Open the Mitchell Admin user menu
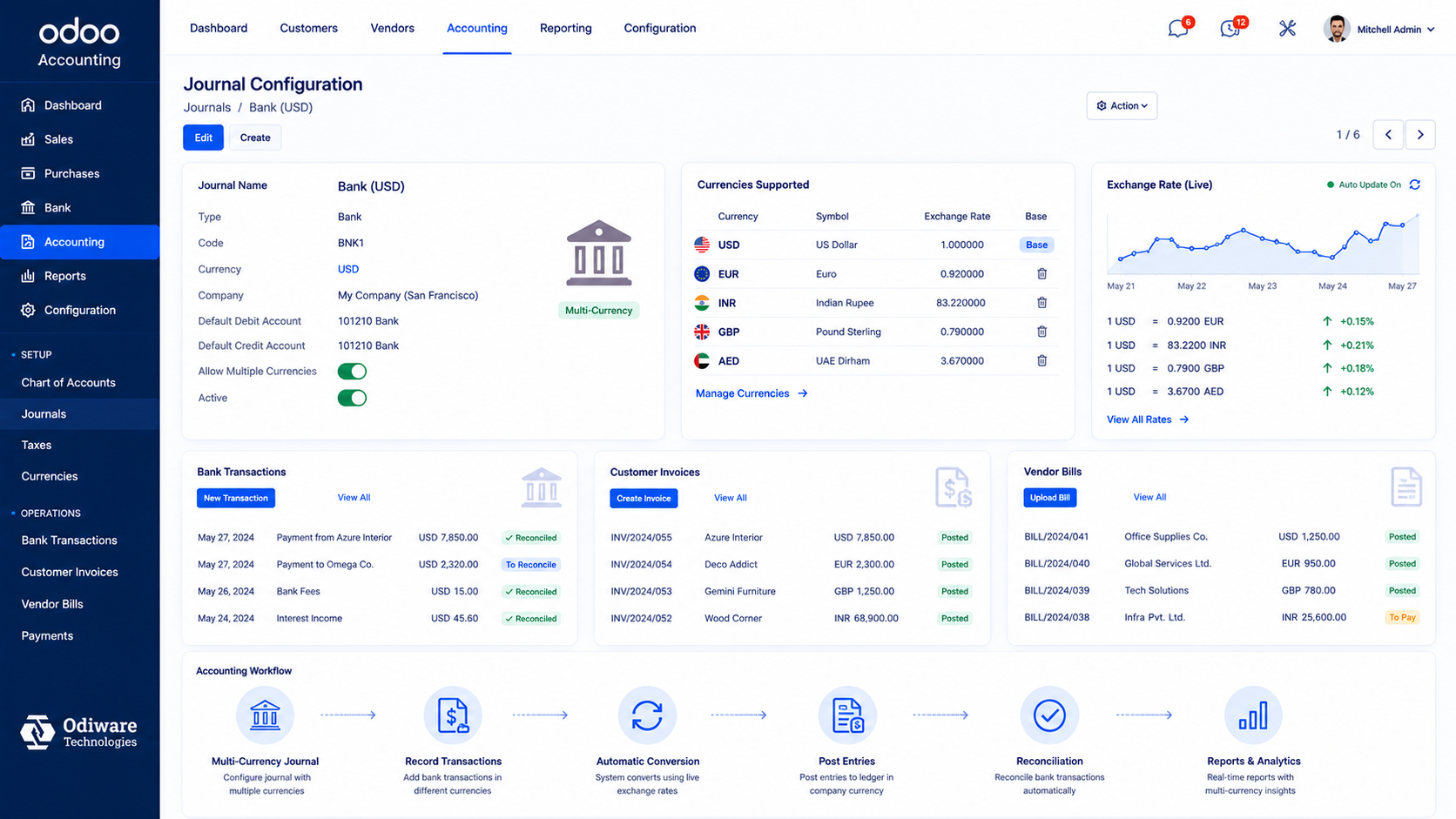The image size is (1456, 819). (x=1379, y=29)
